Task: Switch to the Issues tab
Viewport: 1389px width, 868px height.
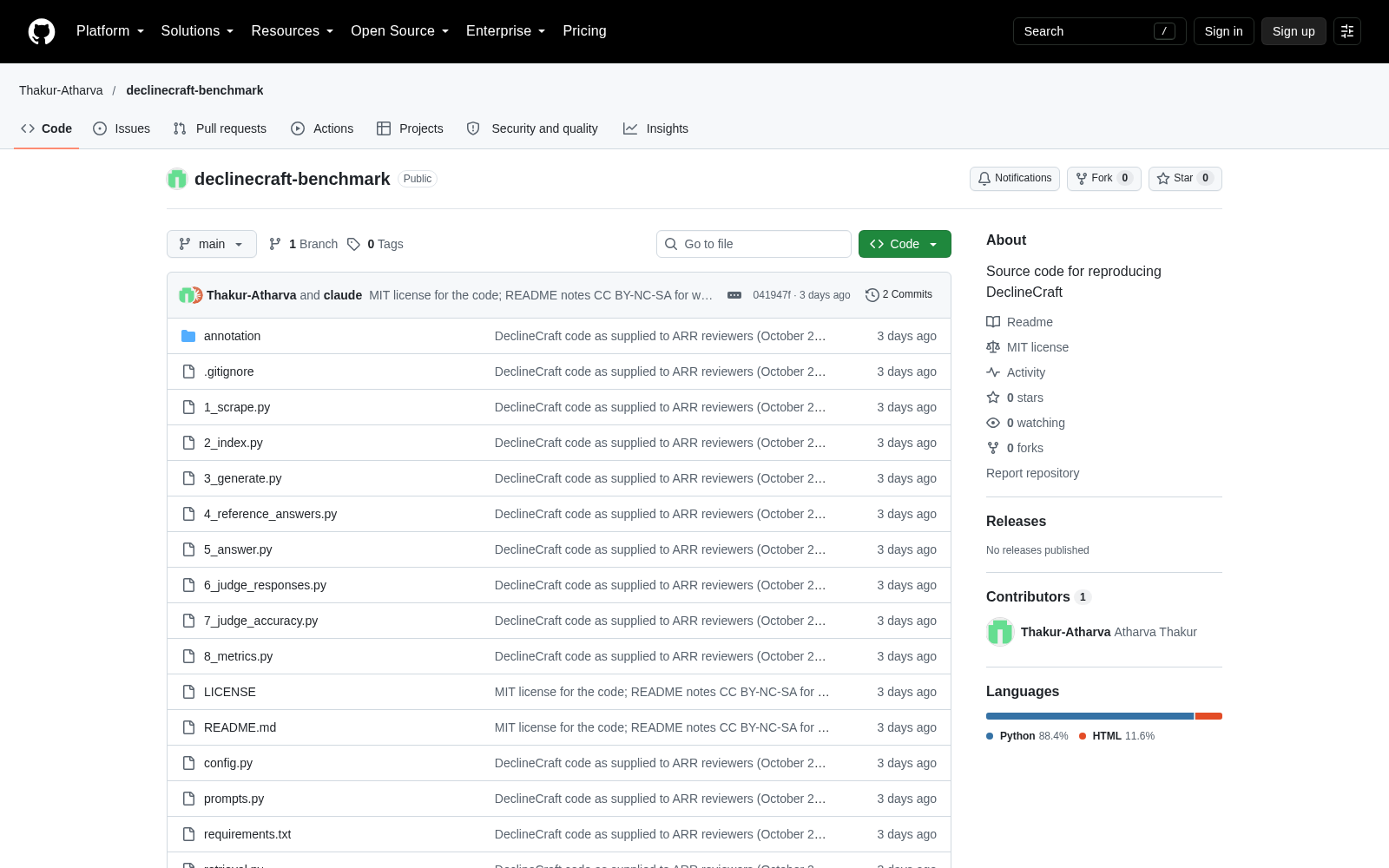Action: point(122,128)
